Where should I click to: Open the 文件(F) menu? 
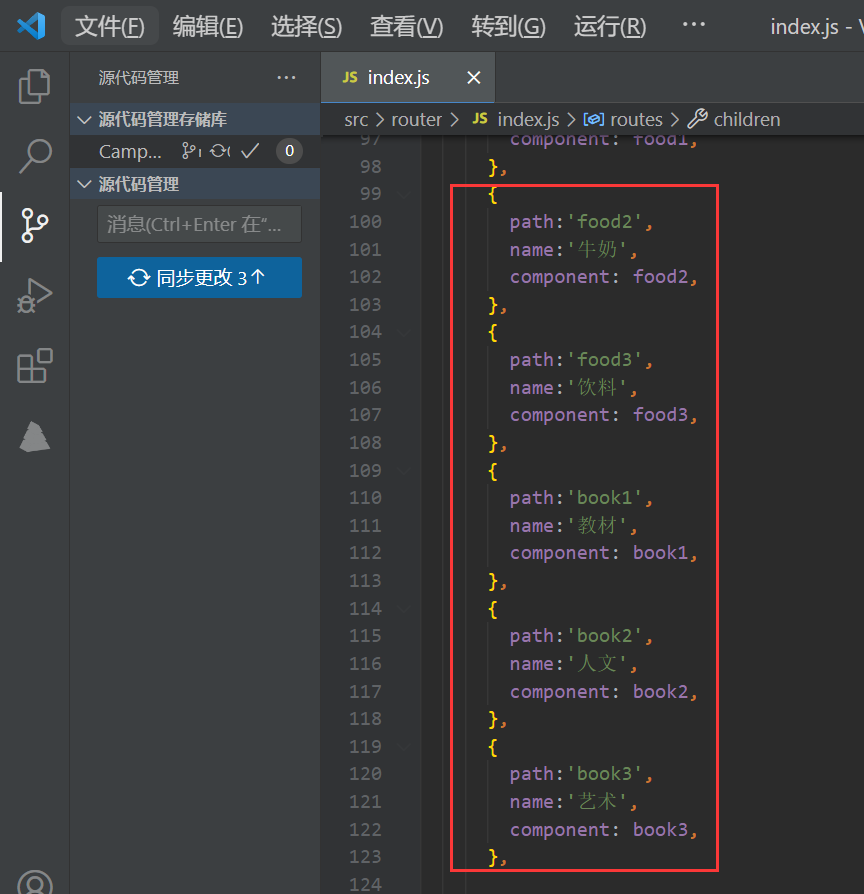tap(109, 27)
